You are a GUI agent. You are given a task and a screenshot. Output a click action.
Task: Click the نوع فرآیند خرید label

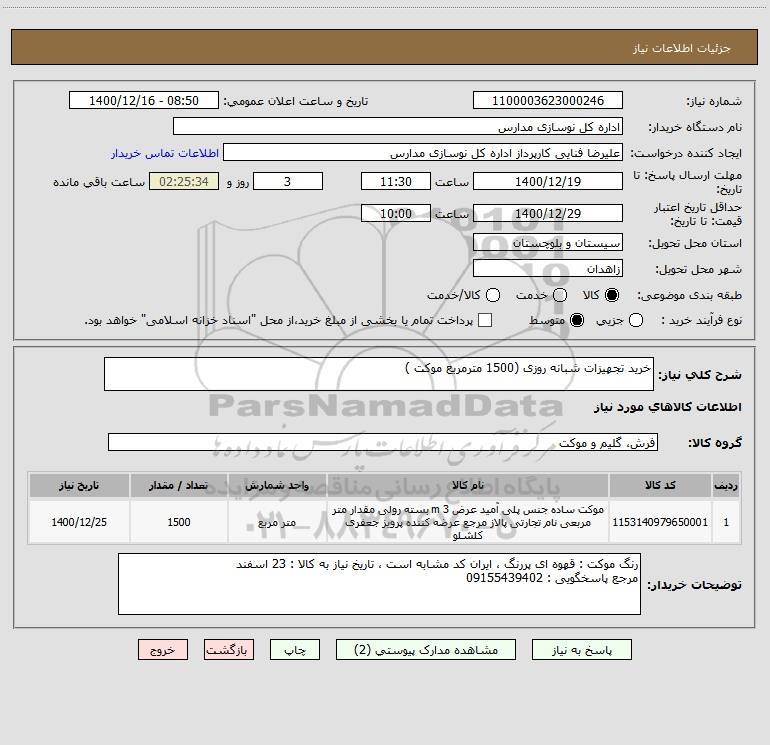[701, 320]
